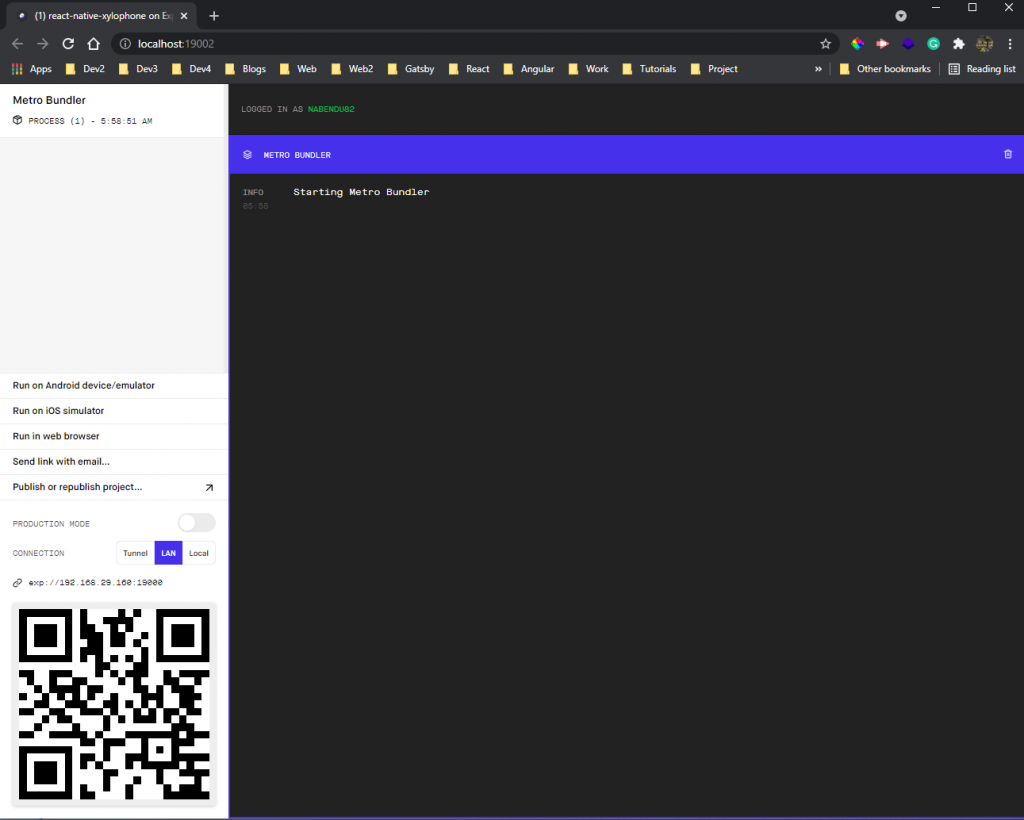Click the process cube icon in sidebar
The image size is (1024, 820).
(18, 120)
